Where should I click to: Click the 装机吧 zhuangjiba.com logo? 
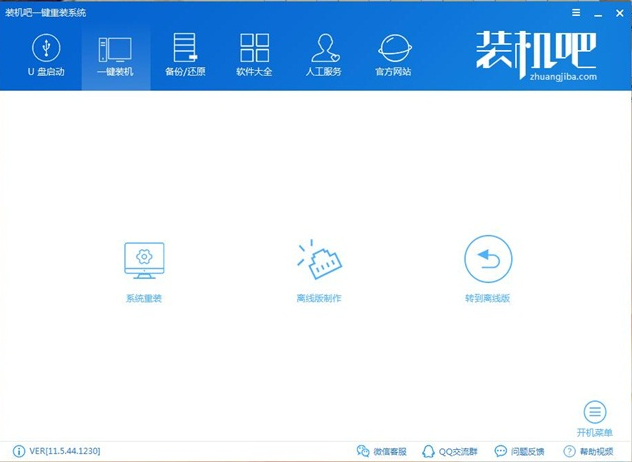coord(536,56)
